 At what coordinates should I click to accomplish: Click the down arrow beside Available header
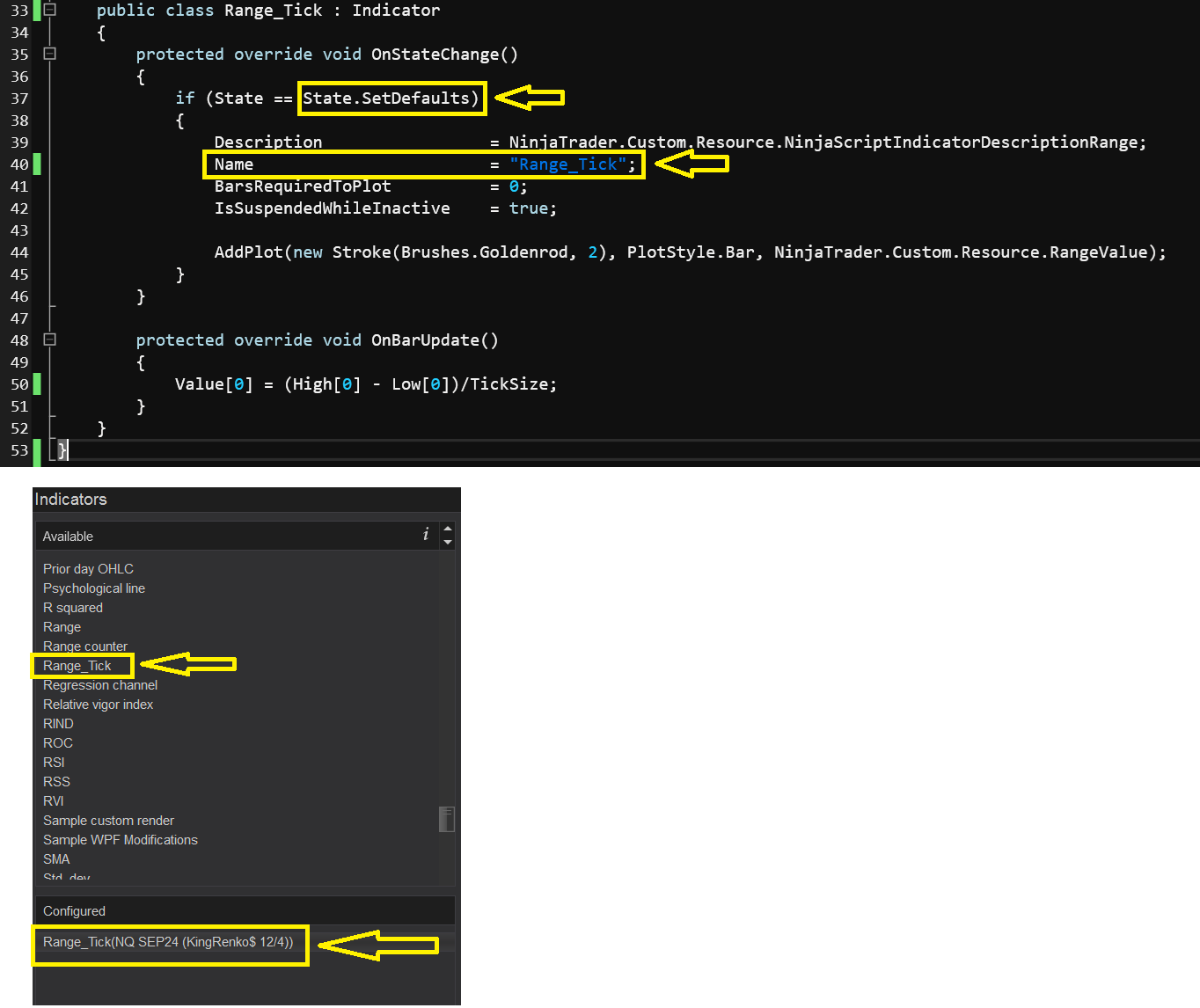pos(448,542)
